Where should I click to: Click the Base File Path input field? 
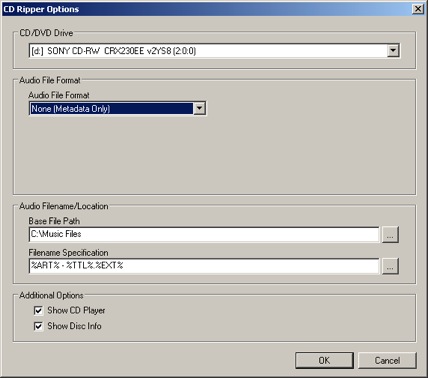pyautogui.click(x=204, y=234)
